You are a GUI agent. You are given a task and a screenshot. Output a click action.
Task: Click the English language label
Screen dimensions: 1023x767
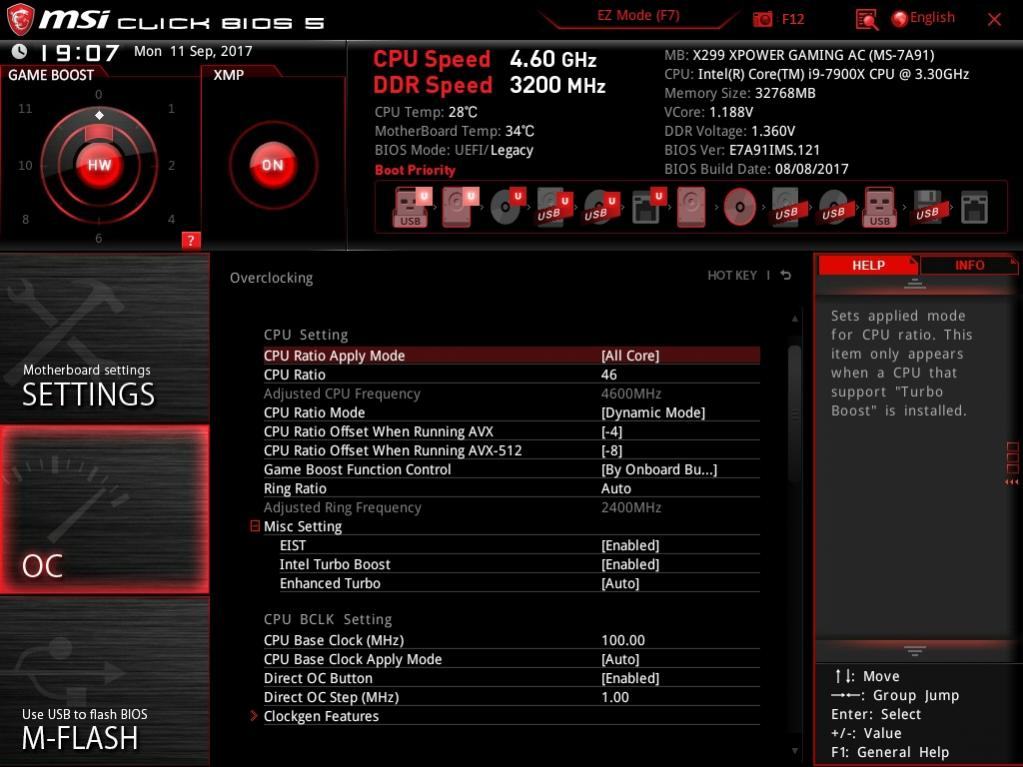click(932, 18)
